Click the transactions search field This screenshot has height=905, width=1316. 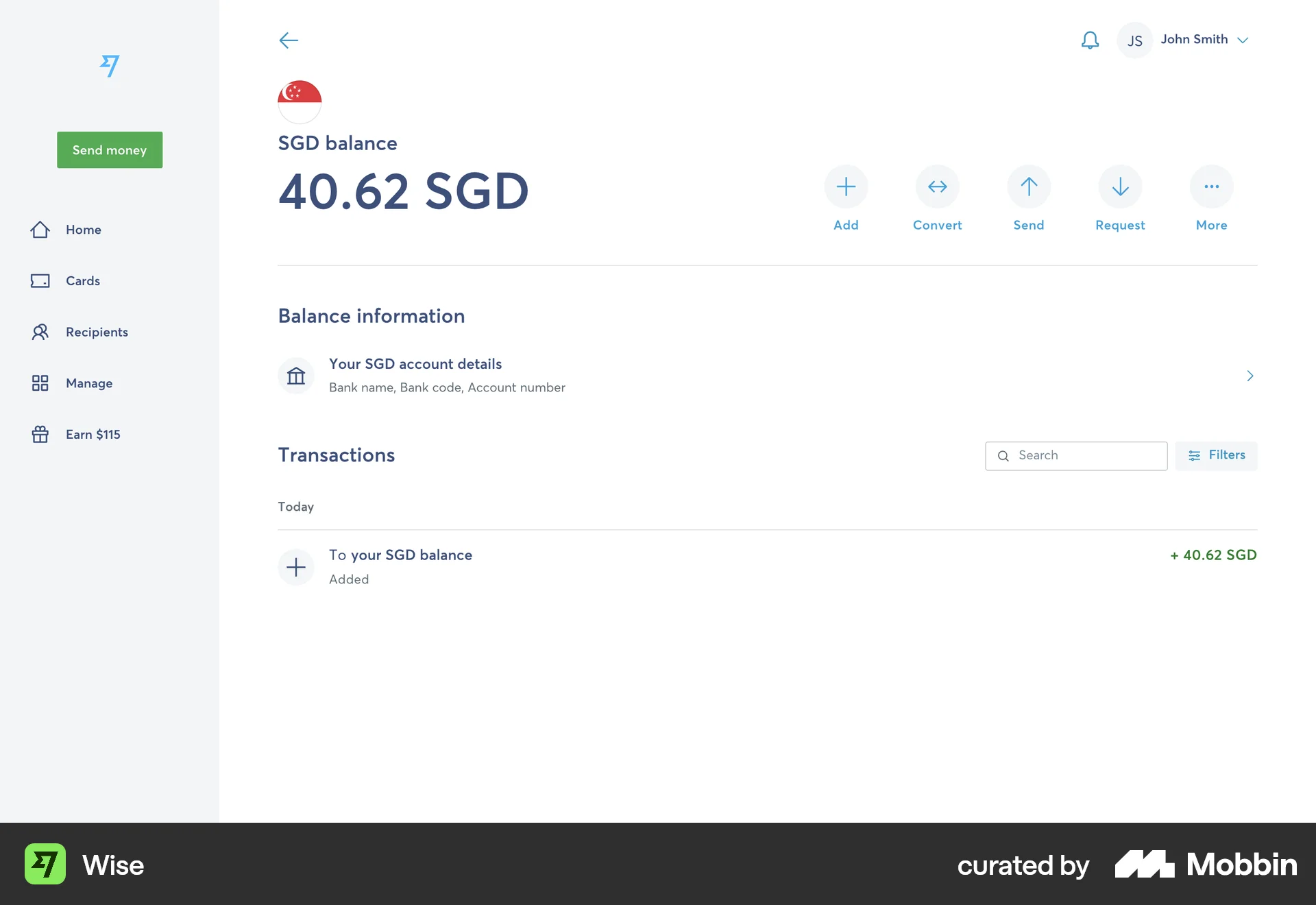pos(1075,455)
